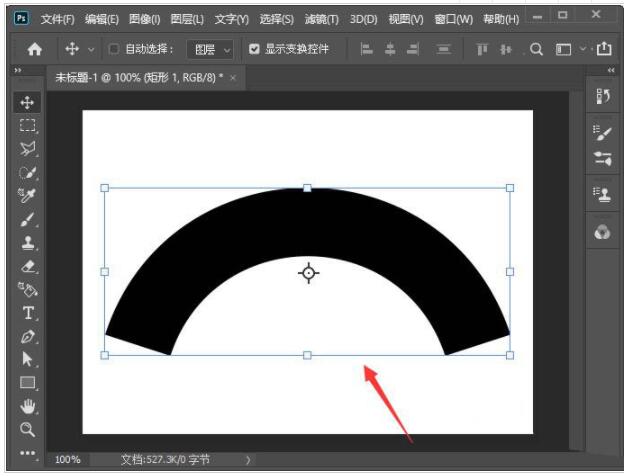624x476 pixels.
Task: Open the Channels circles panel icon
Action: point(603,232)
